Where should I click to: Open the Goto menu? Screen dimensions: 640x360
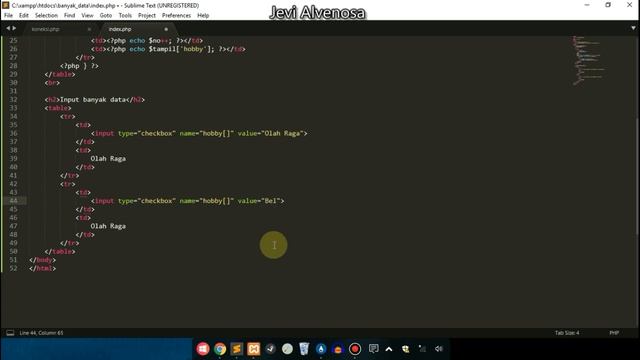(x=106, y=16)
